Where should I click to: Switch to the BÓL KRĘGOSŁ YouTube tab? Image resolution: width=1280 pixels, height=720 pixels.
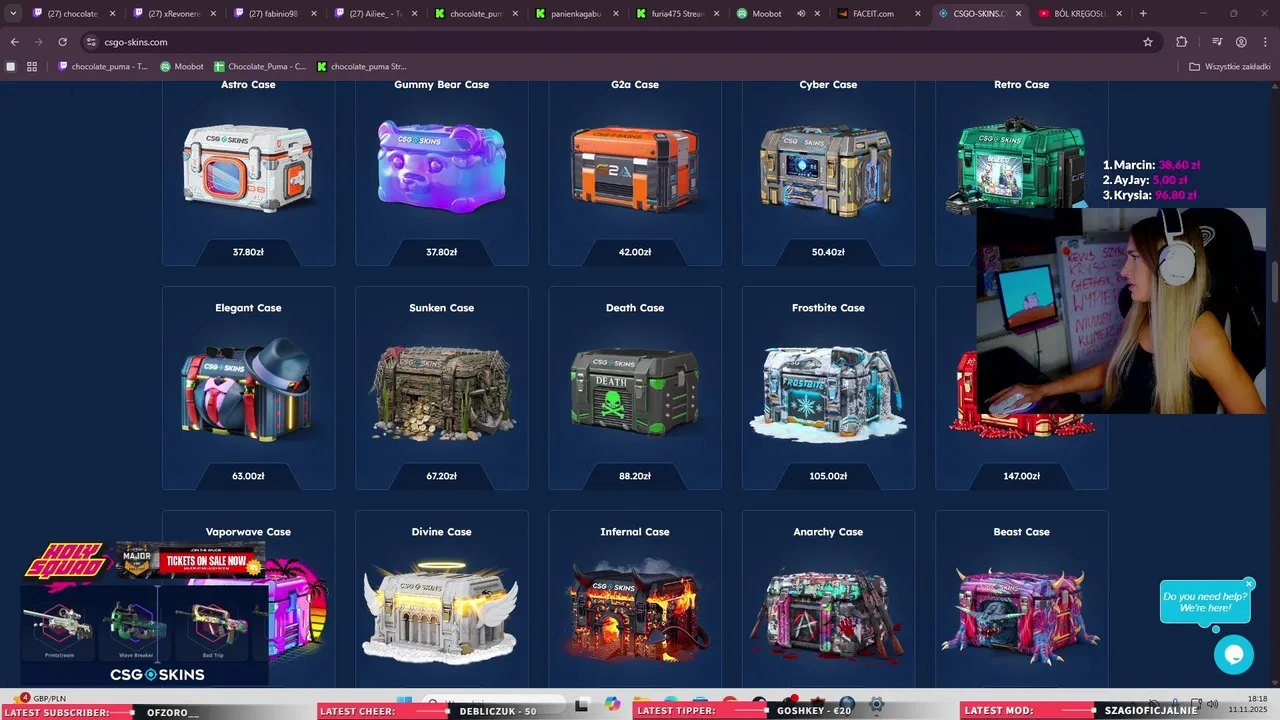(1078, 14)
